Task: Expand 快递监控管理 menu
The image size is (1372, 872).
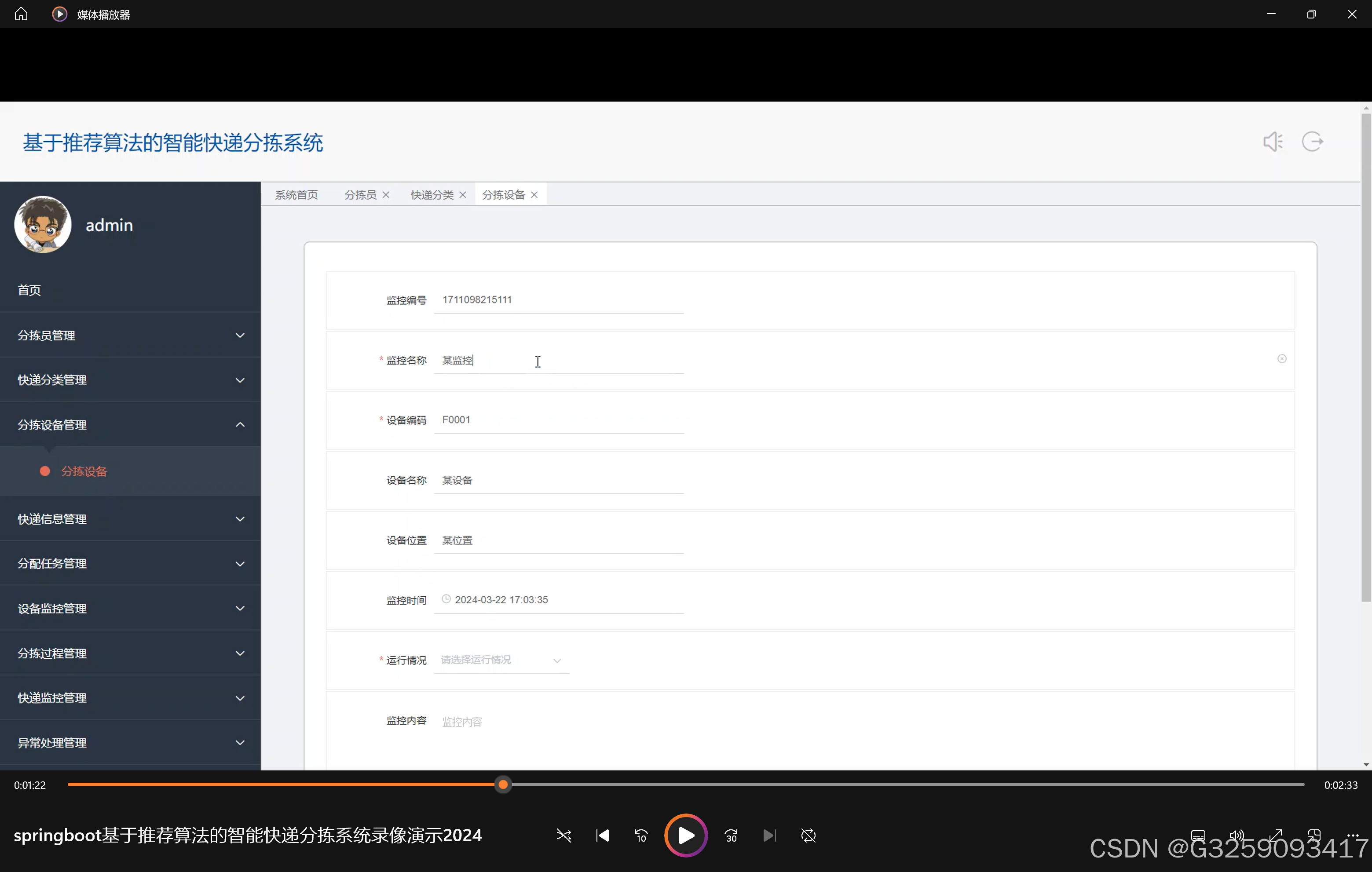Action: click(131, 698)
